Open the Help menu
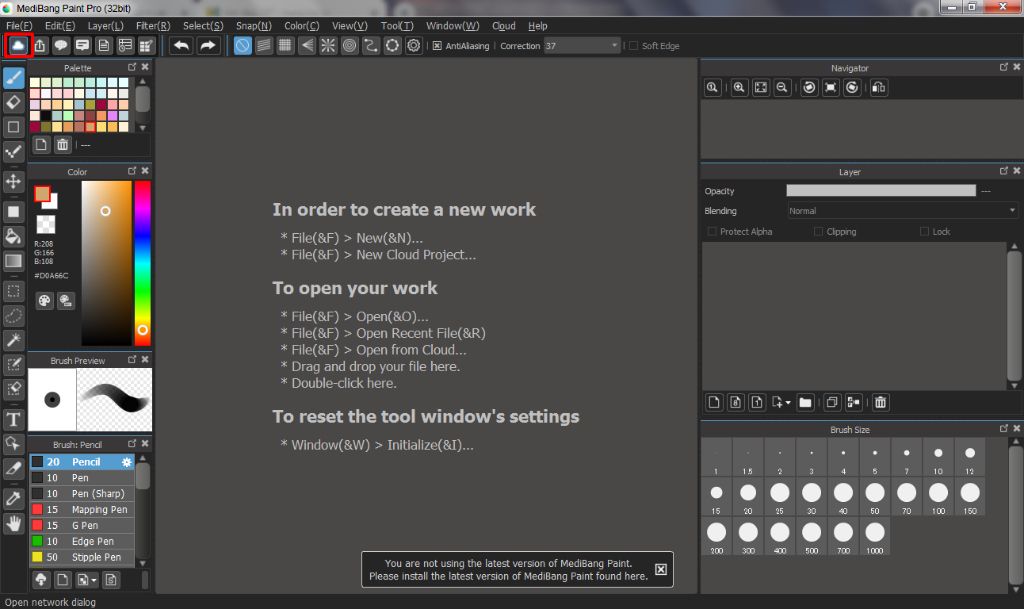This screenshot has height=609, width=1024. click(x=537, y=25)
